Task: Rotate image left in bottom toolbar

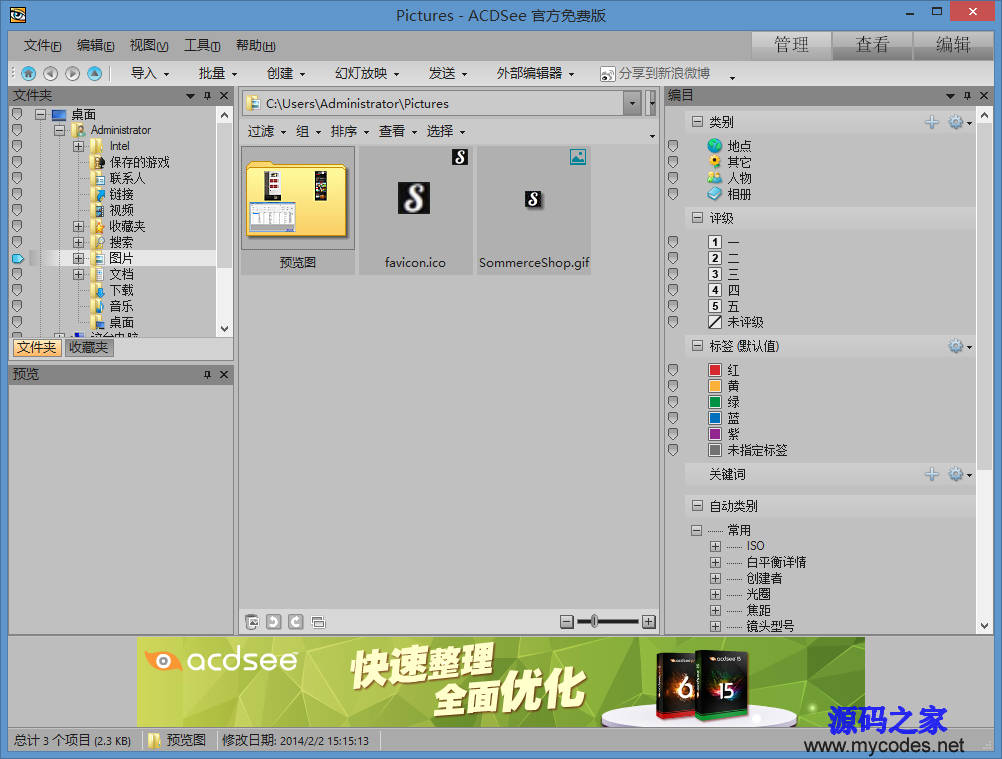Action: click(274, 622)
